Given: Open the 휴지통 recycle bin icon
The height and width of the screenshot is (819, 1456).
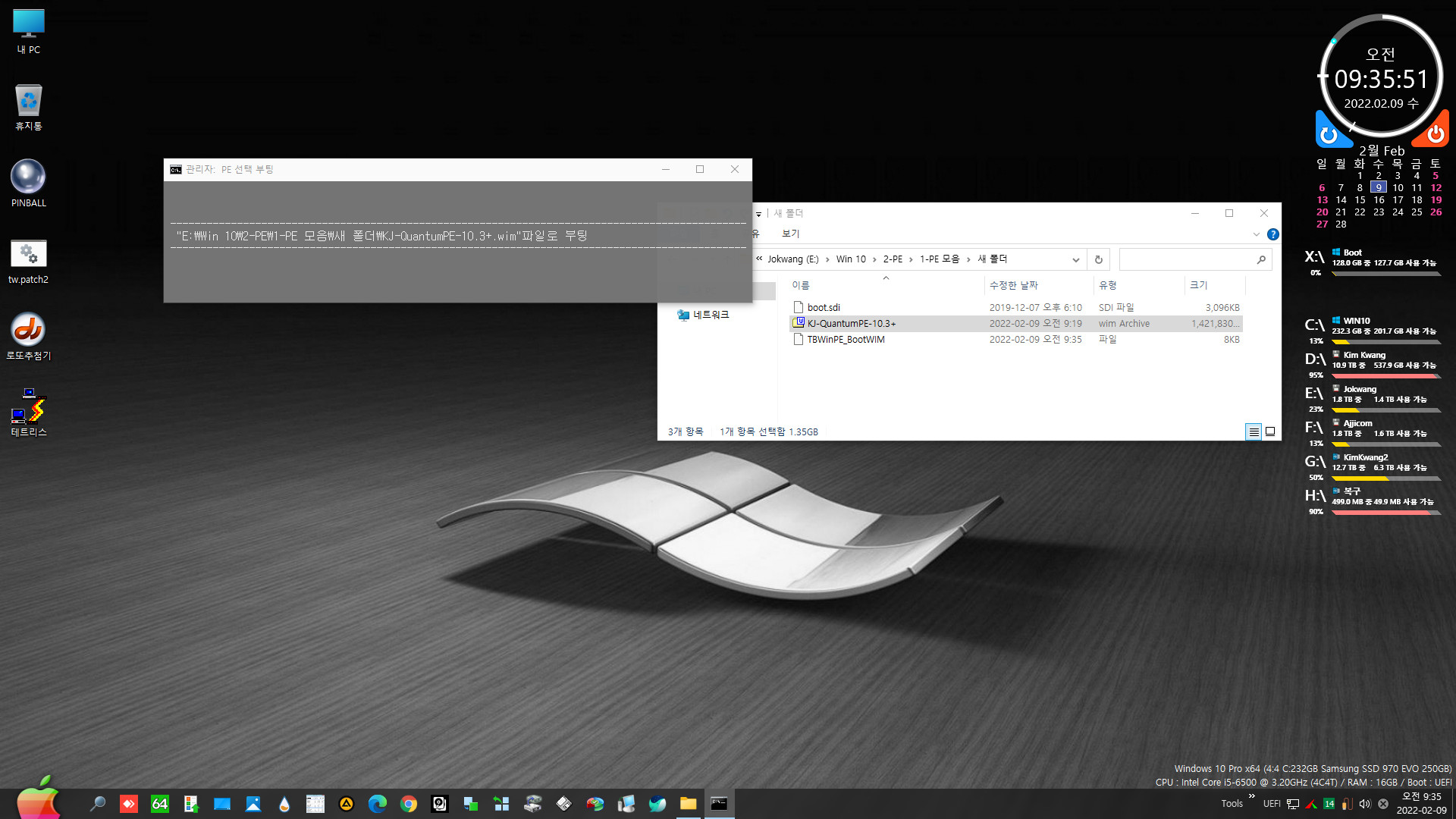Looking at the screenshot, I should coord(28,108).
